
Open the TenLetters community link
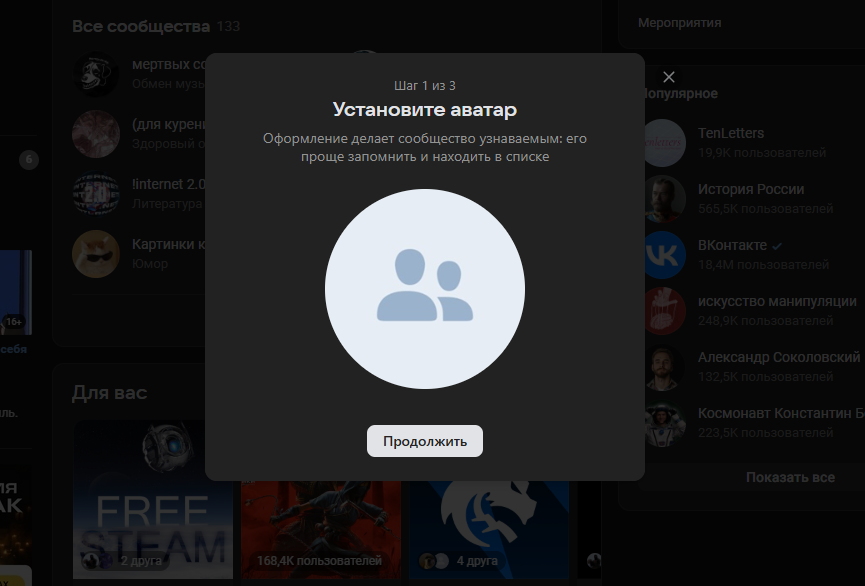(x=731, y=133)
